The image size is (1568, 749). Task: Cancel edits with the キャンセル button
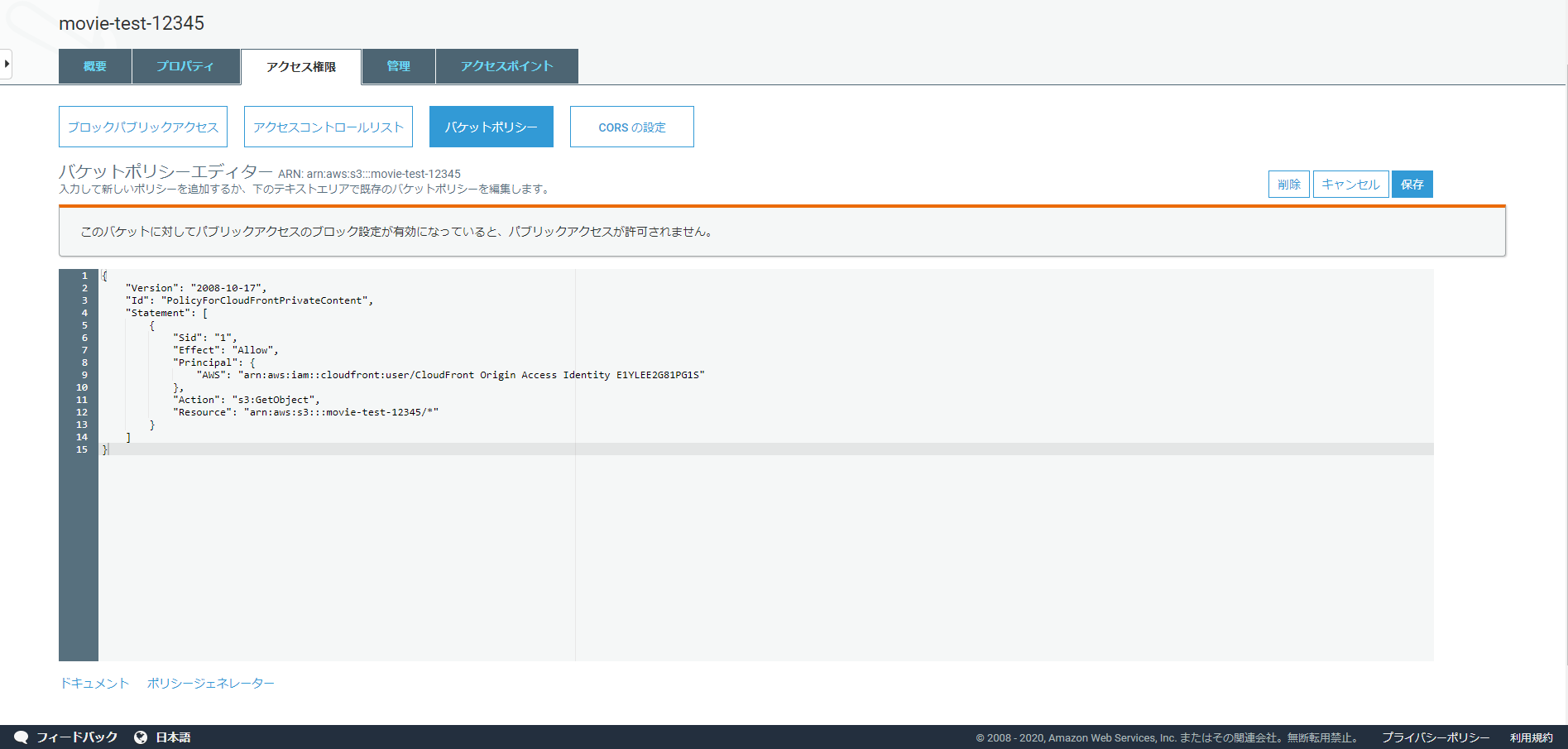1350,184
